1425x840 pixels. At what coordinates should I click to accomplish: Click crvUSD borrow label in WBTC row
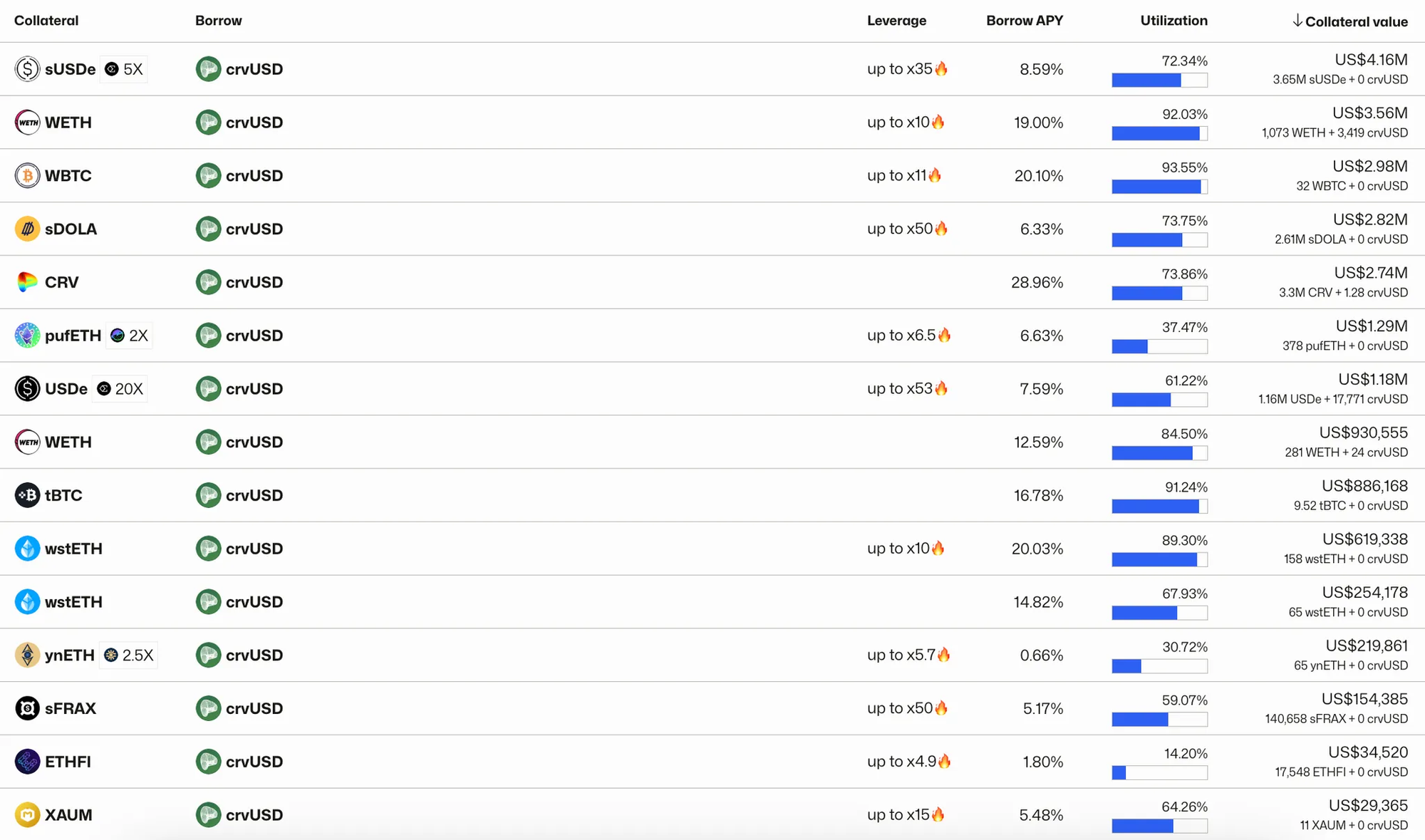(254, 175)
